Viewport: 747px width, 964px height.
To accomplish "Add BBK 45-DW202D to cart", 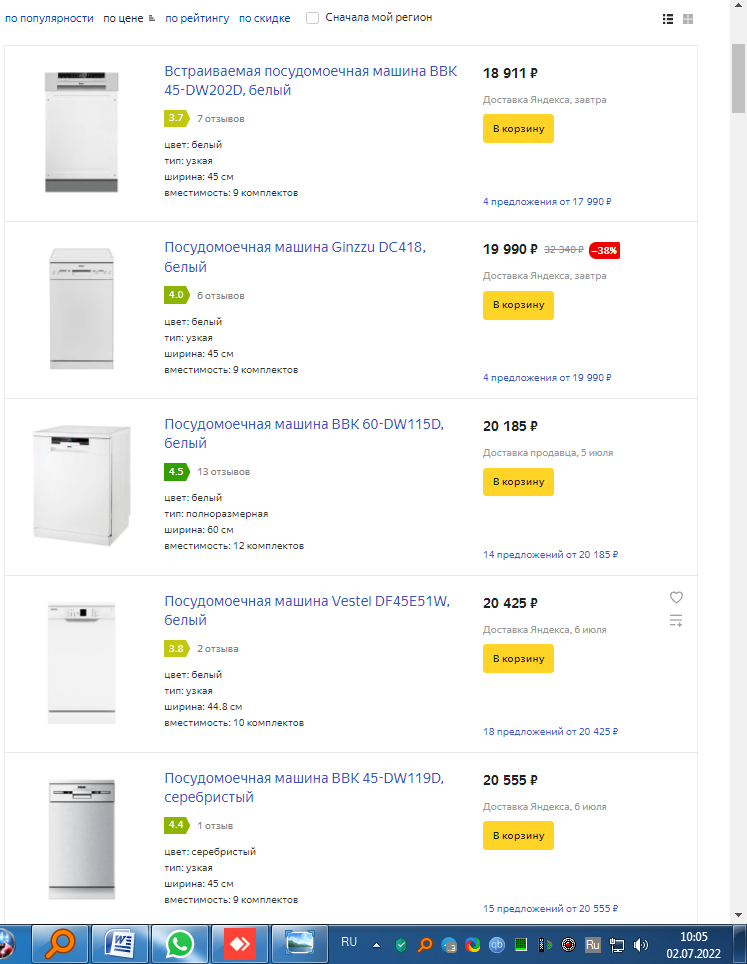I will point(518,129).
